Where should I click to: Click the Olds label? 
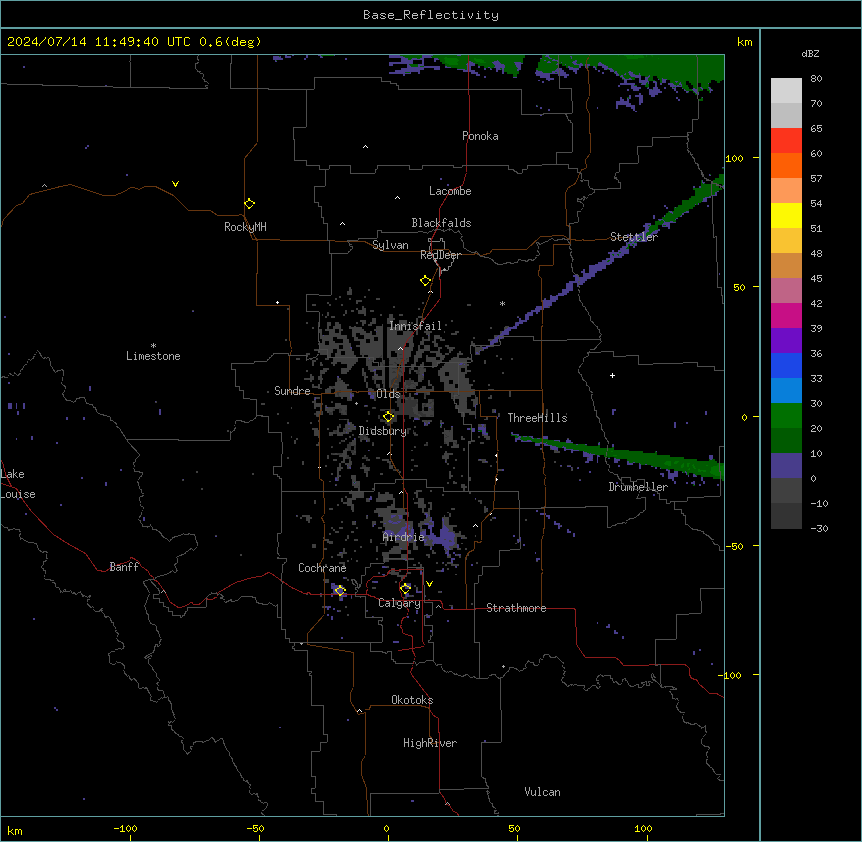point(388,394)
